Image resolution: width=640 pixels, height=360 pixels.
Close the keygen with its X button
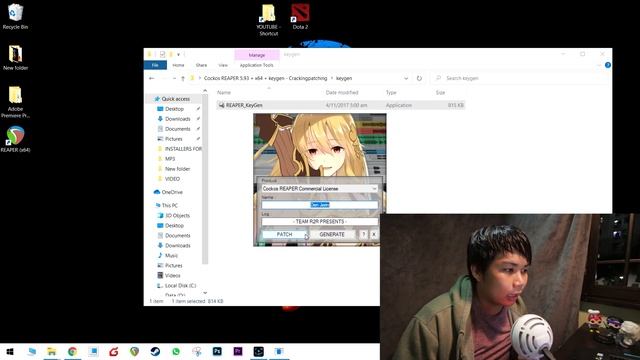point(373,234)
